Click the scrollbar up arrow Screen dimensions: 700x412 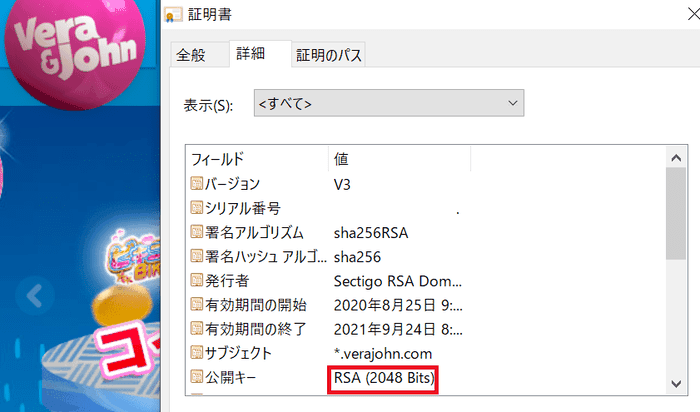pos(677,157)
